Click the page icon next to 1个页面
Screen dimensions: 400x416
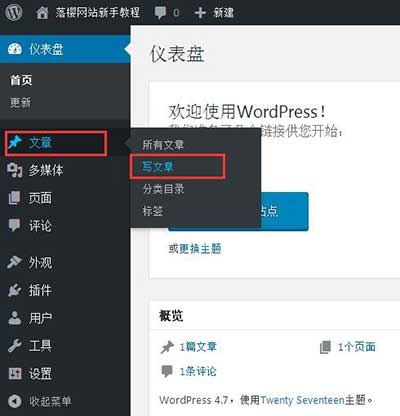[x=325, y=347]
